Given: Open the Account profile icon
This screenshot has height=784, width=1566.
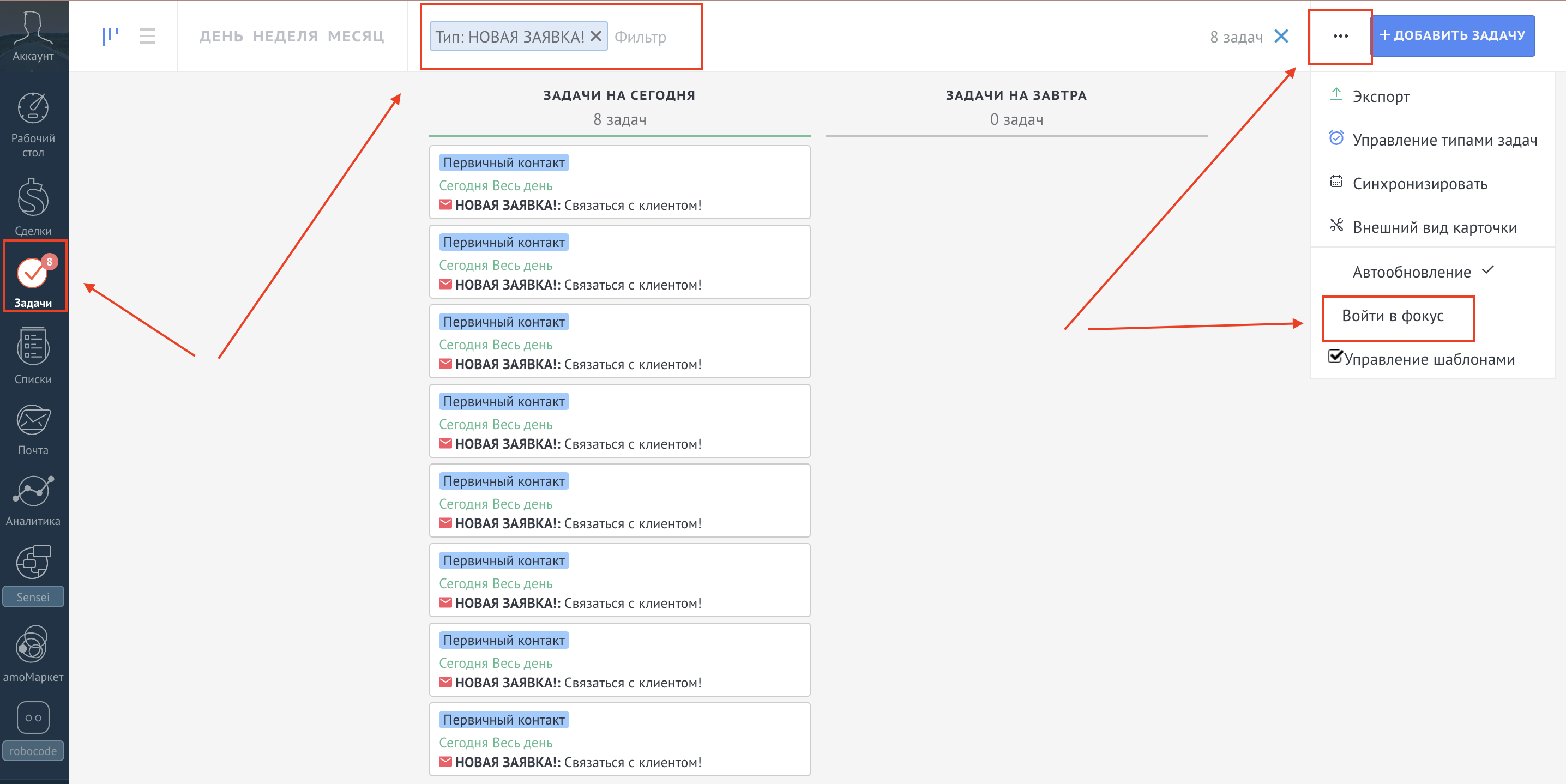Looking at the screenshot, I should (33, 35).
